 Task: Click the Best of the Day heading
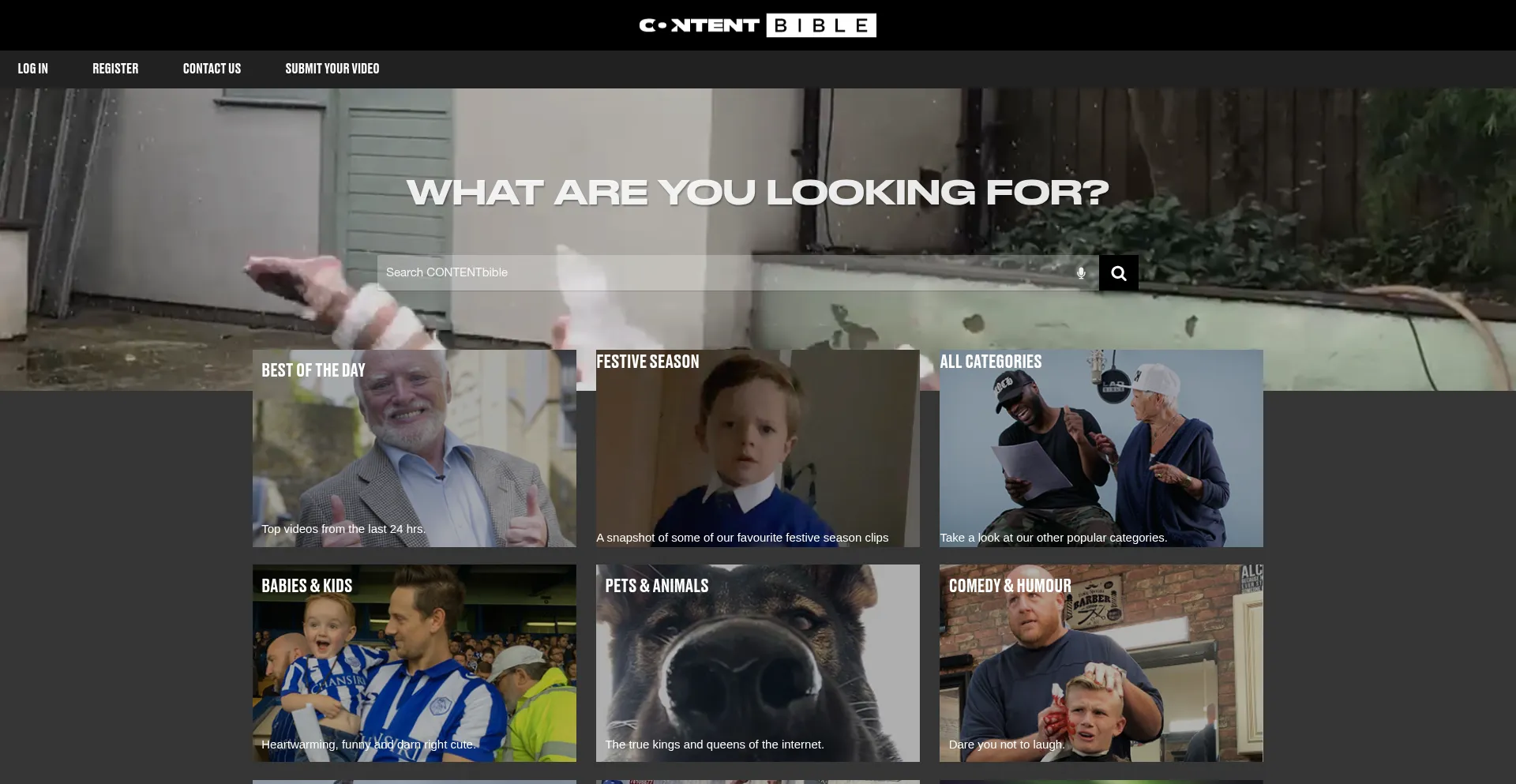coord(313,370)
